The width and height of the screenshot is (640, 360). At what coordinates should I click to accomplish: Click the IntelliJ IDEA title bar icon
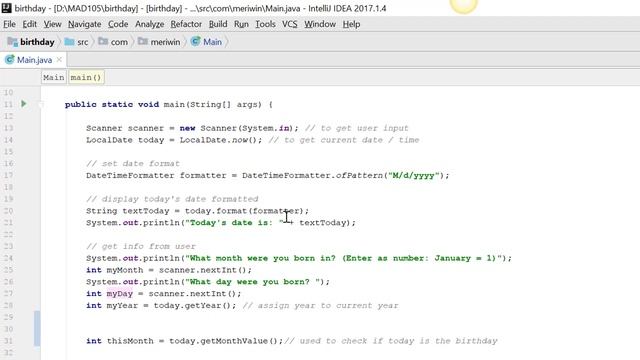click(x=6, y=8)
